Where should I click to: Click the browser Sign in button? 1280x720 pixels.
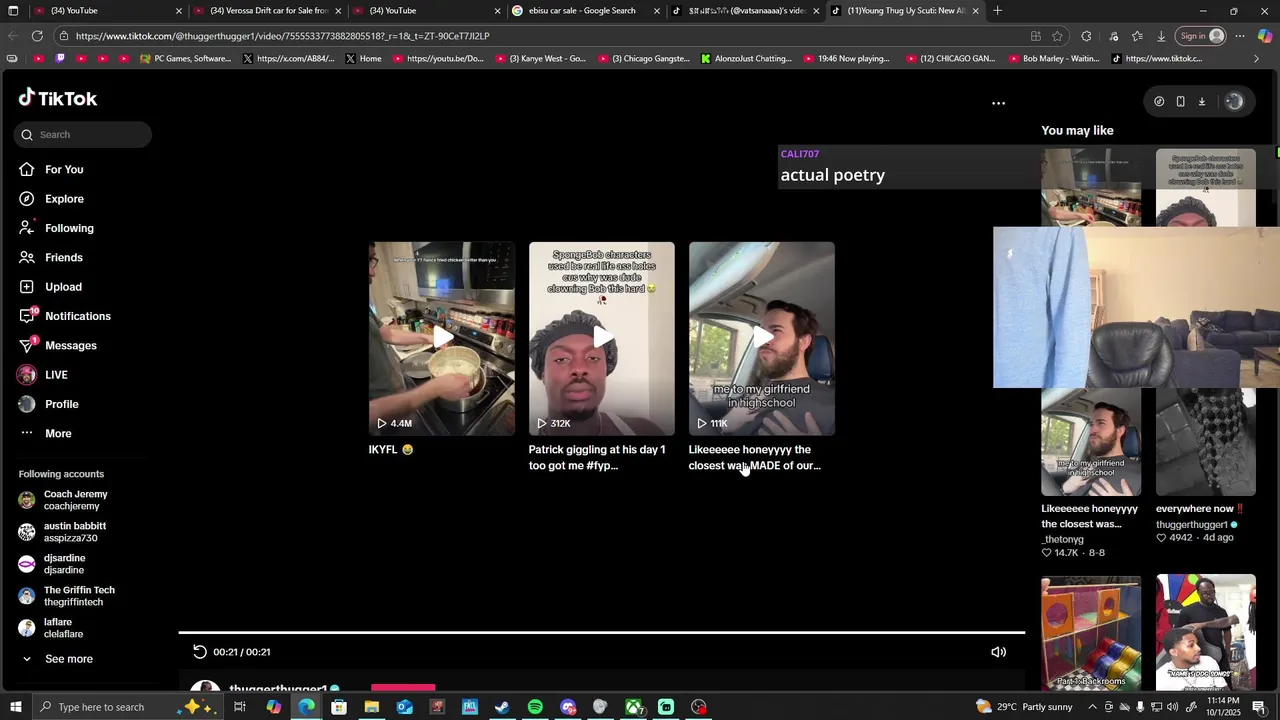coord(1201,36)
